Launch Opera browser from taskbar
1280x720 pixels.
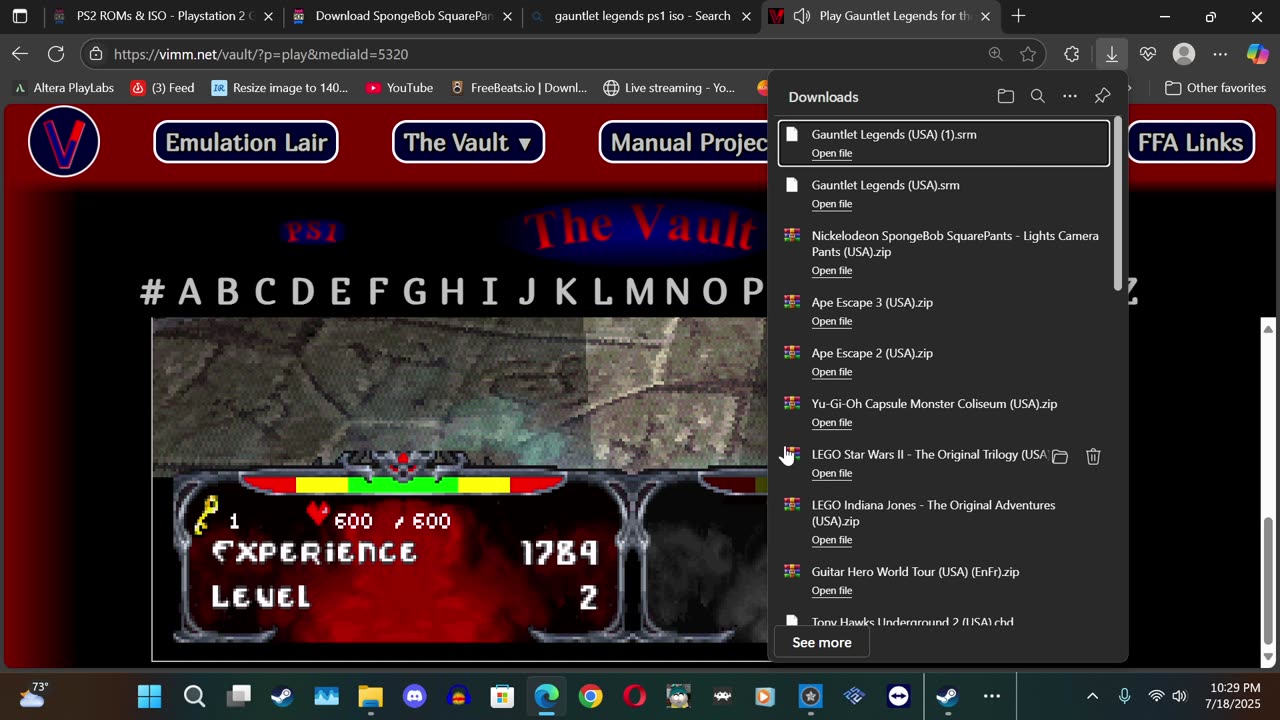tap(634, 696)
